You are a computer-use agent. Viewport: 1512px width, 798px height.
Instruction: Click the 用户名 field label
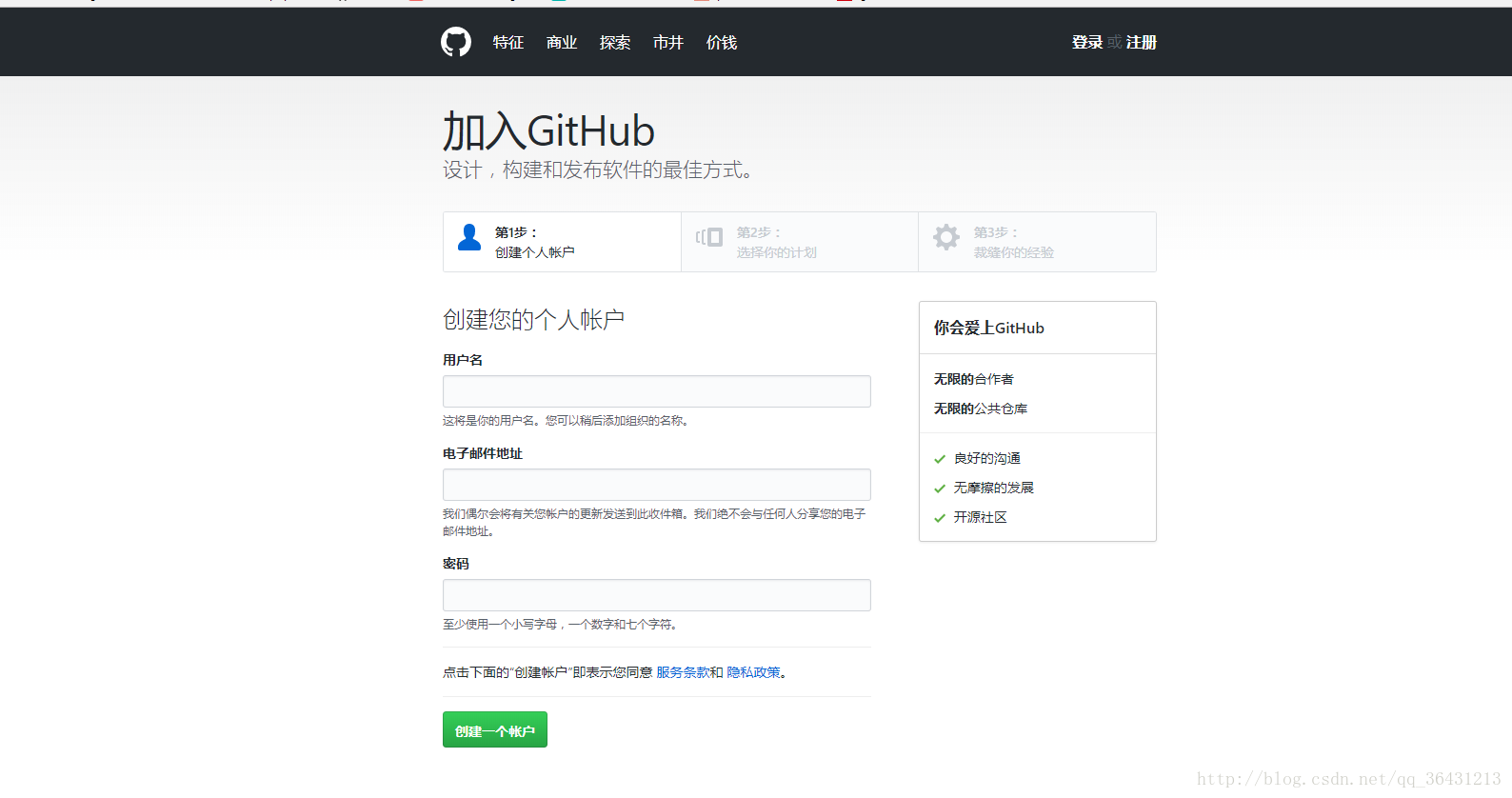[x=463, y=360]
